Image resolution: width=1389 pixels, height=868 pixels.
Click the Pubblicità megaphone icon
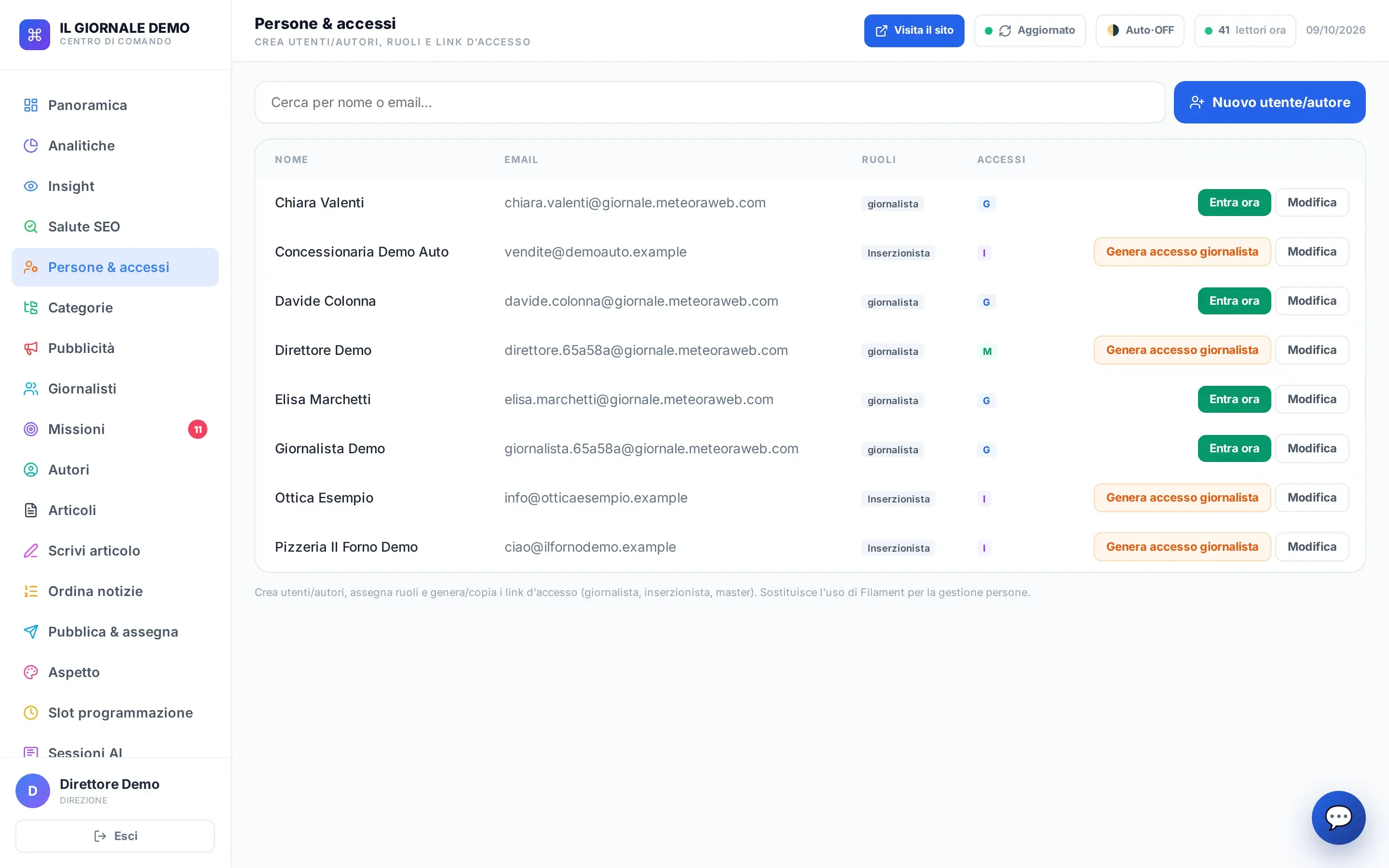point(31,349)
